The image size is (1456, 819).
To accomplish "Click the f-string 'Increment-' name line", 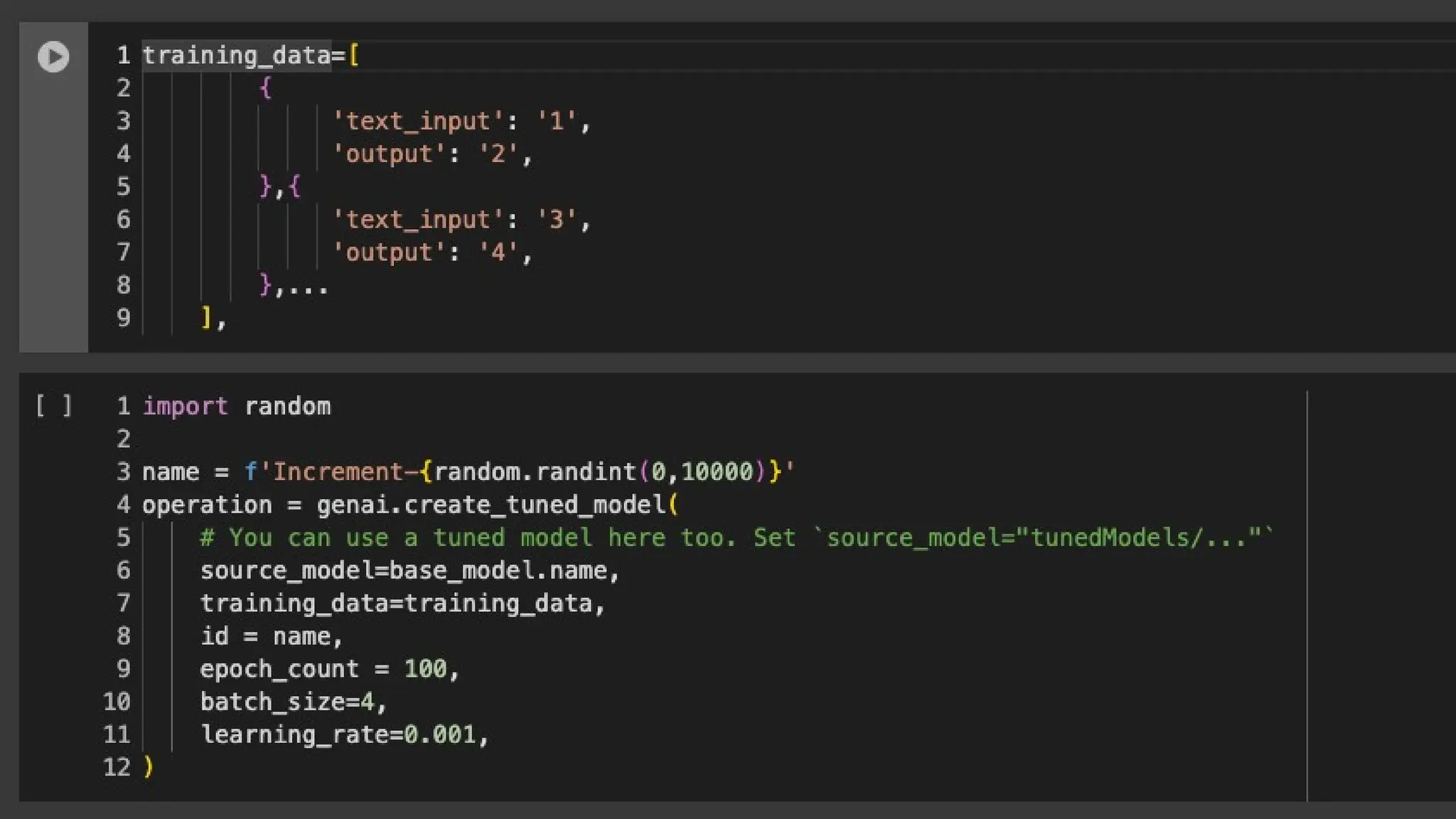I will (468, 472).
